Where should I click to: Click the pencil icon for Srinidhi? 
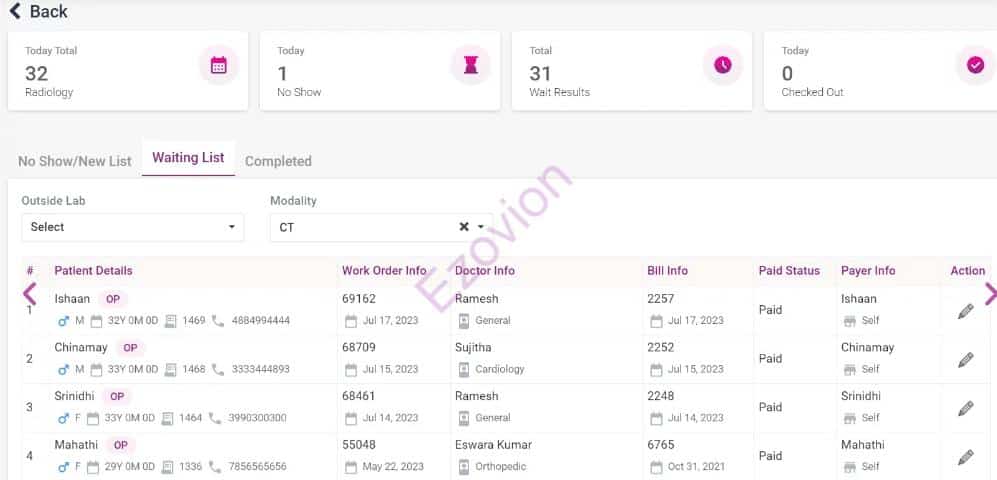965,408
